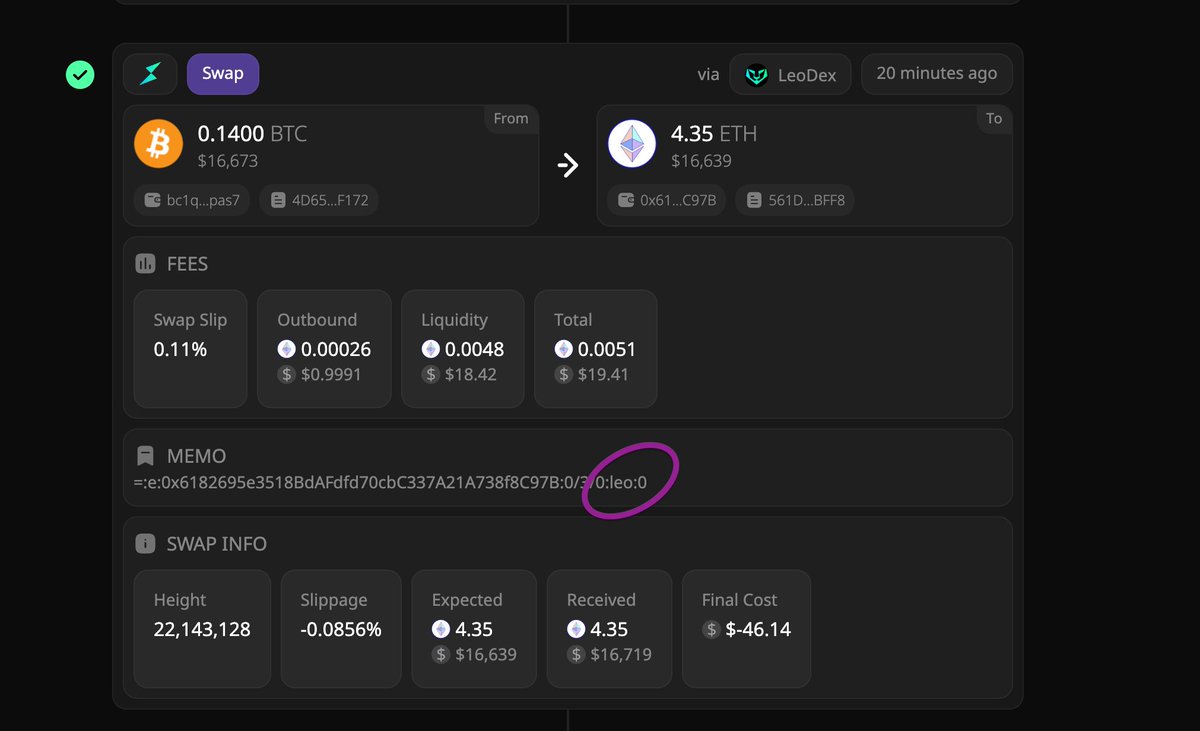
Task: Click the MEMO bookmark icon
Action: [145, 455]
